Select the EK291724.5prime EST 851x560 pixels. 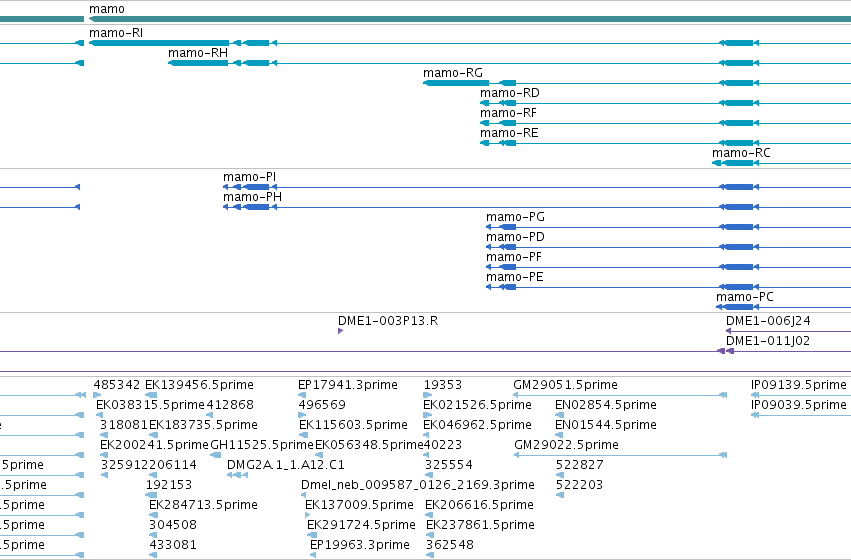point(361,525)
